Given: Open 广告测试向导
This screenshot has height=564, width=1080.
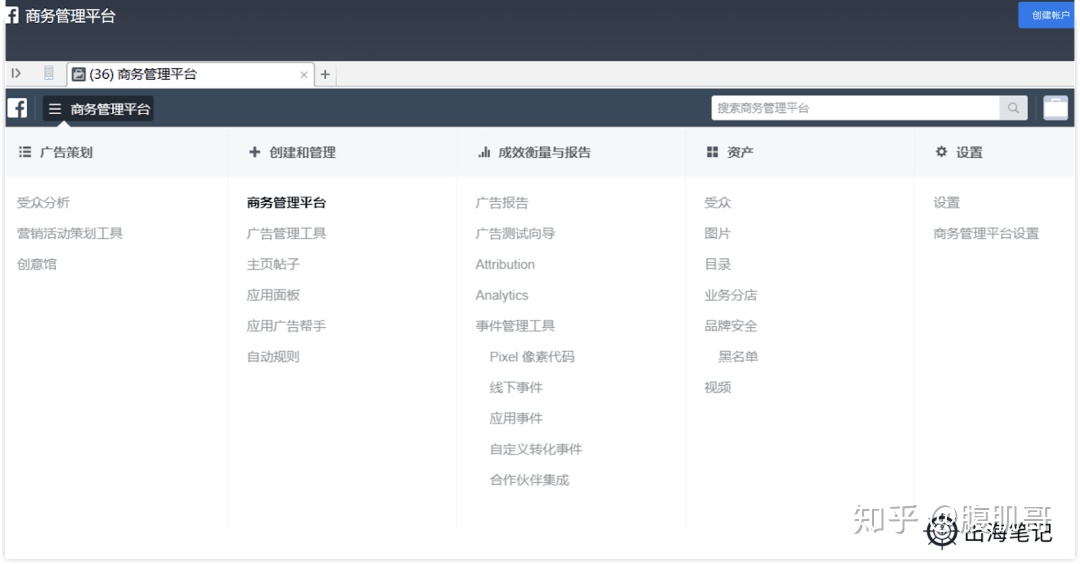Looking at the screenshot, I should tap(515, 233).
